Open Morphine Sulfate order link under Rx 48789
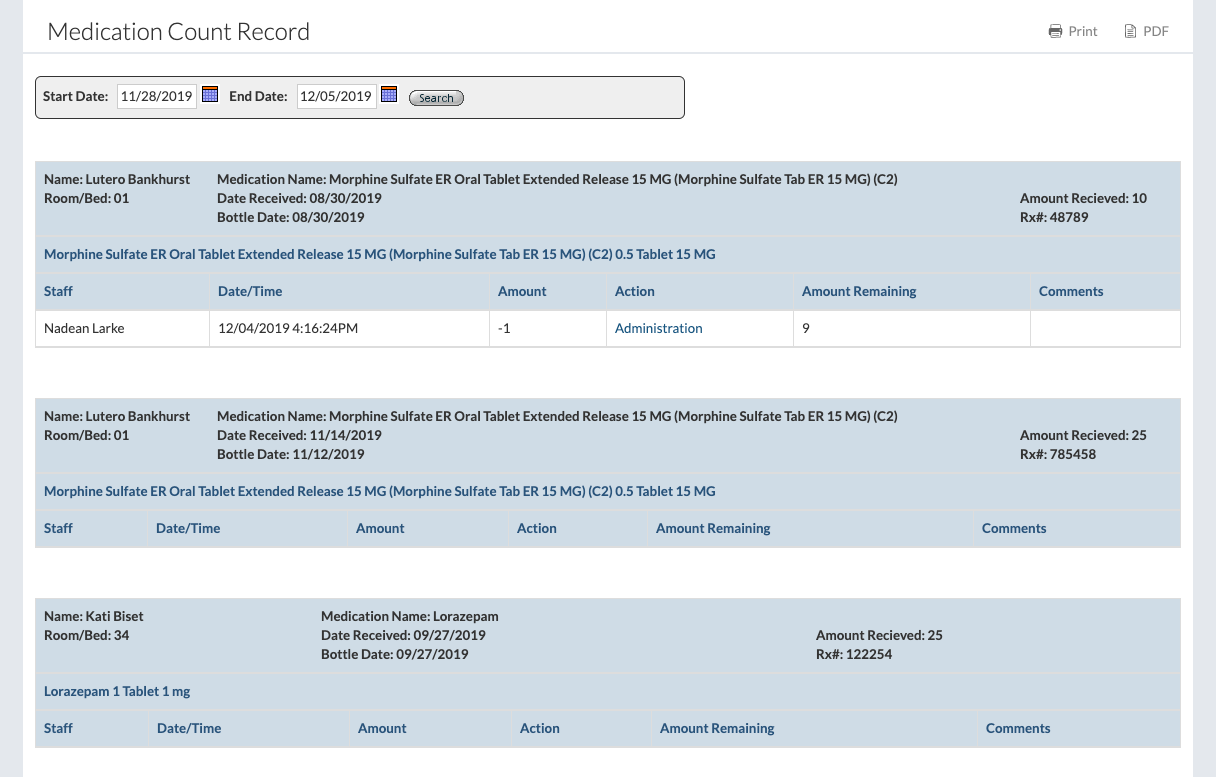Screen dimensions: 1216x777 [x=379, y=254]
